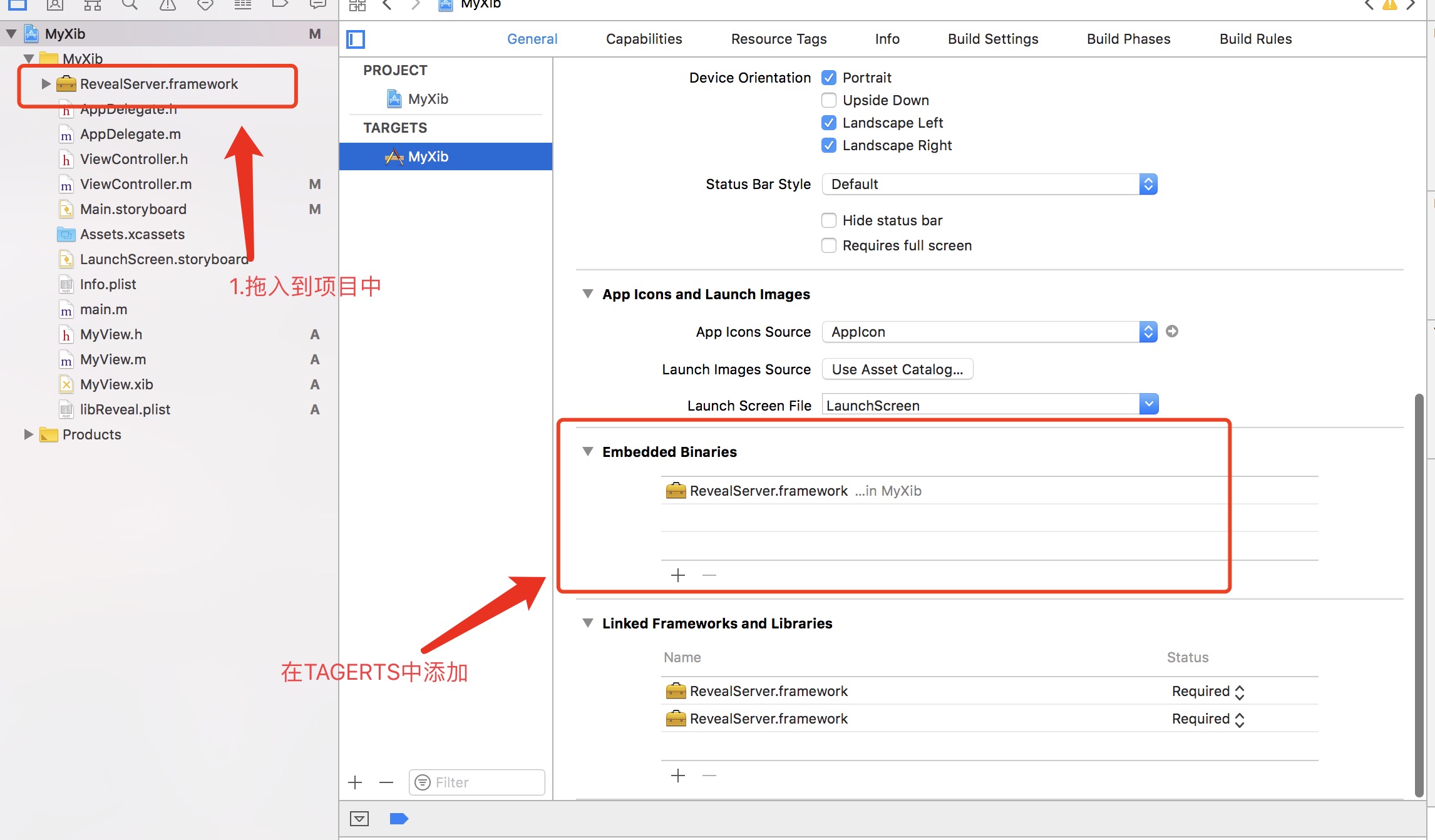1435x840 pixels.
Task: Open ViewController.m file
Action: (136, 184)
